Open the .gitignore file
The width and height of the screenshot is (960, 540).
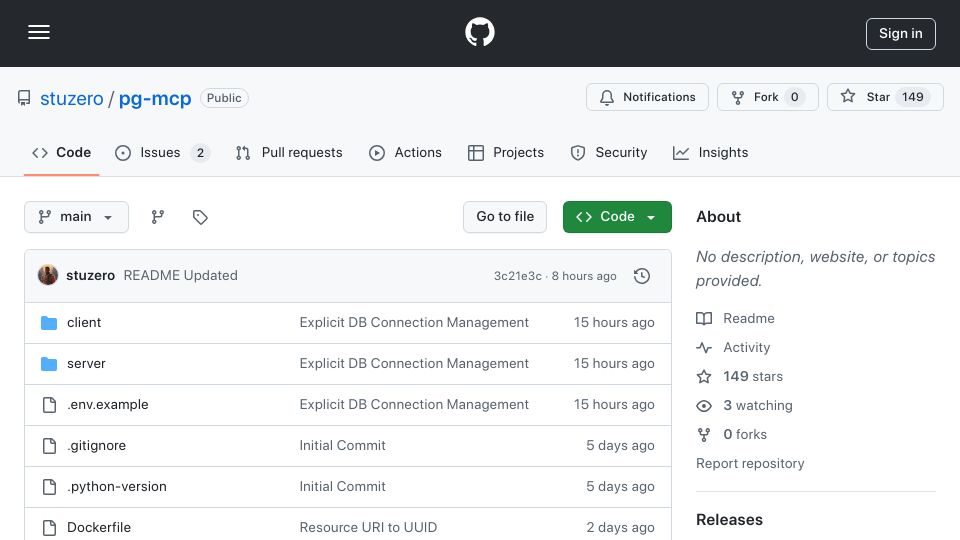click(x=97, y=446)
